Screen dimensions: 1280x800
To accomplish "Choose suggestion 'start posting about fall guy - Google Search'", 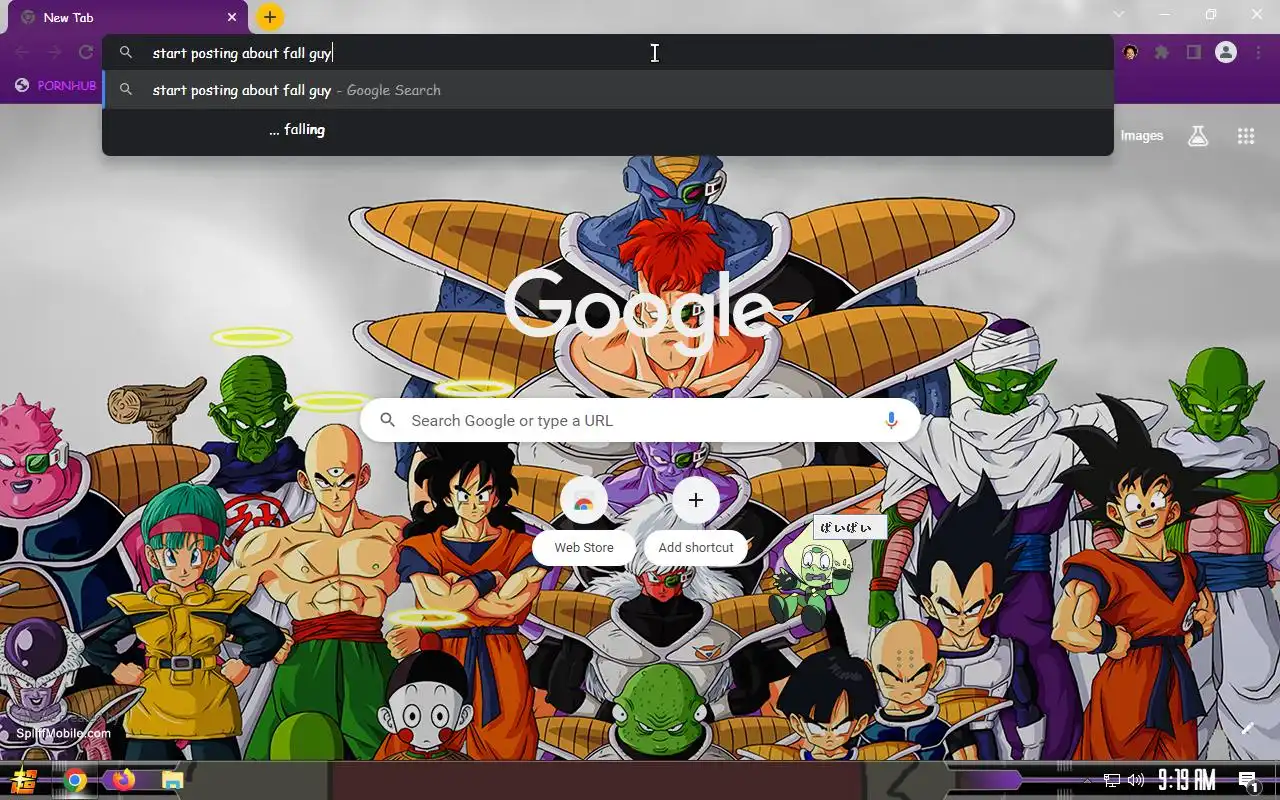I will 608,90.
